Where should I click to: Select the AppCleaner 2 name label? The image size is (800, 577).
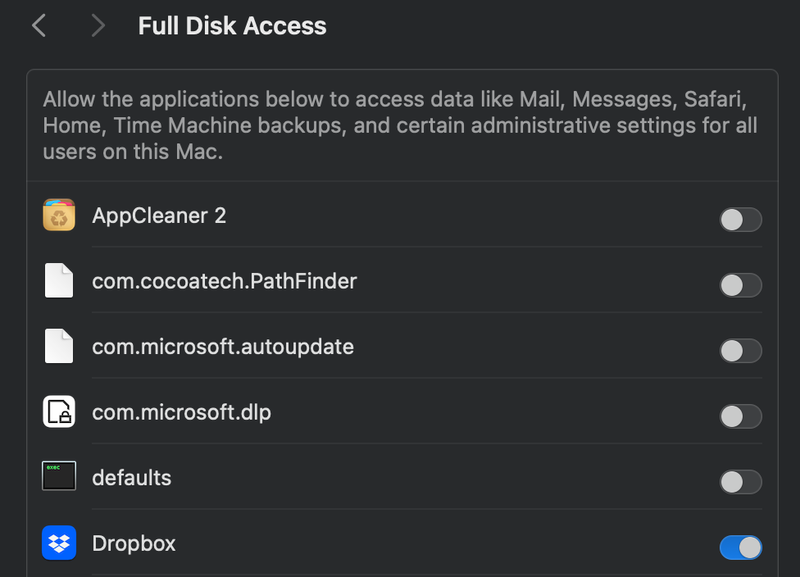[x=159, y=215]
